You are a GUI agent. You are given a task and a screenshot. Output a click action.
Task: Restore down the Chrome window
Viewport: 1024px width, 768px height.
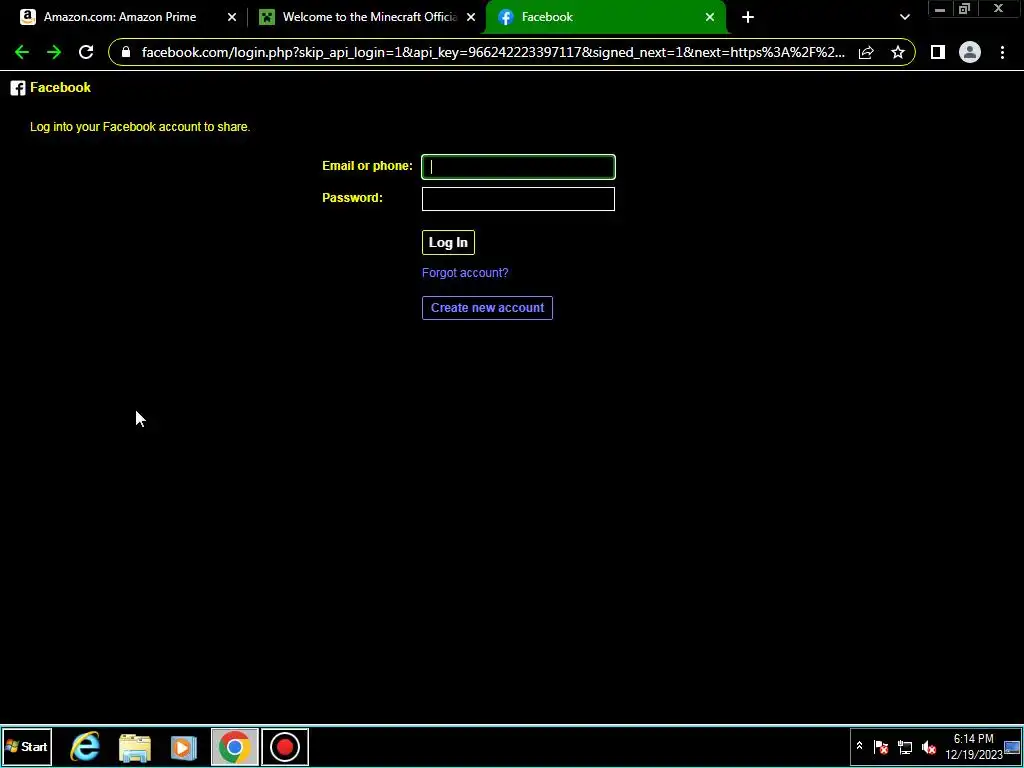(965, 9)
